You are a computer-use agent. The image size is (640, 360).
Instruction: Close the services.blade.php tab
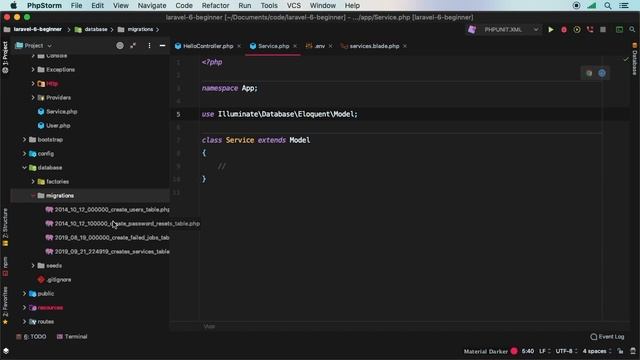pos(404,46)
